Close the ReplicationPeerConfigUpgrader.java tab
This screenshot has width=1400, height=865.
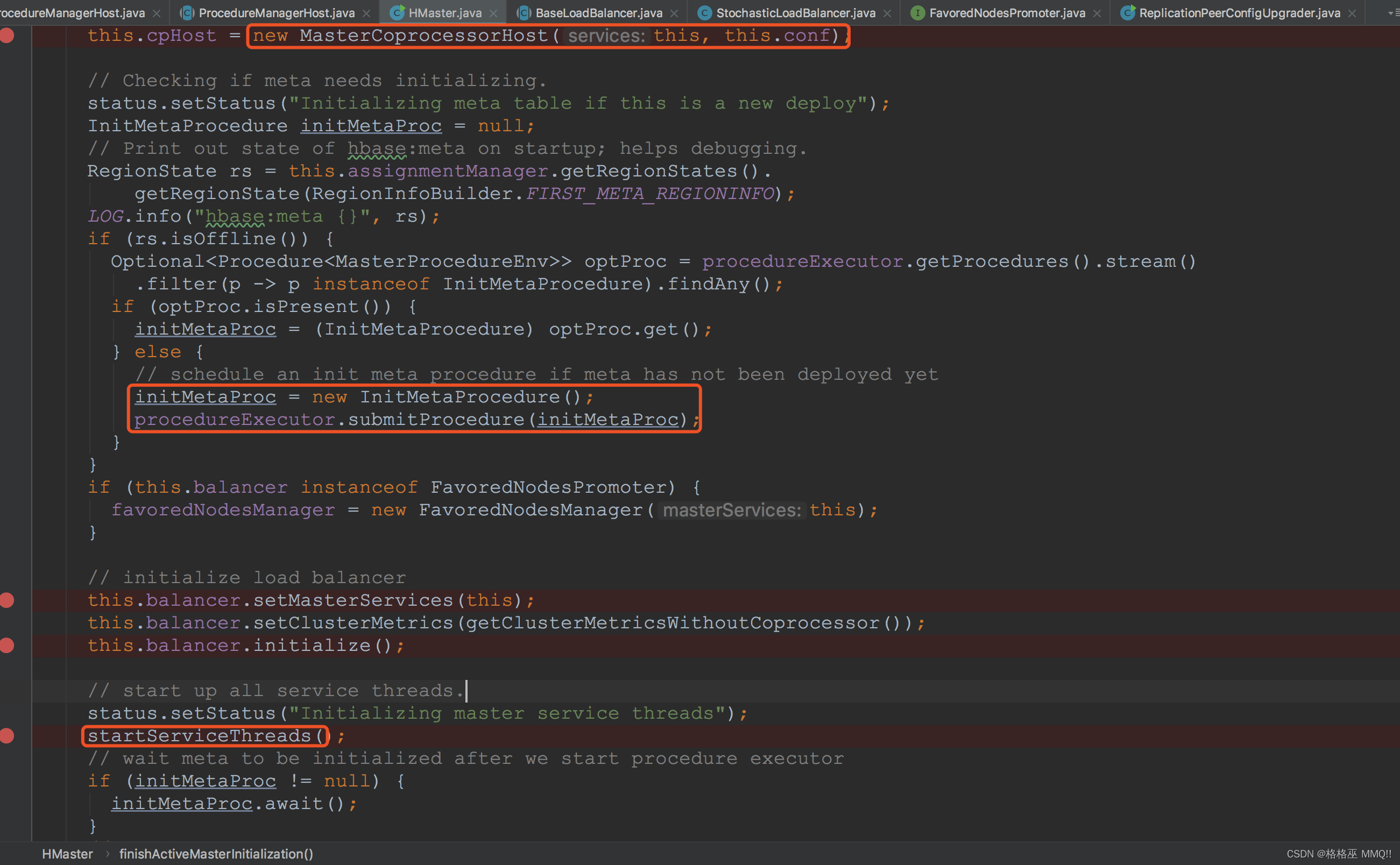coord(1352,13)
